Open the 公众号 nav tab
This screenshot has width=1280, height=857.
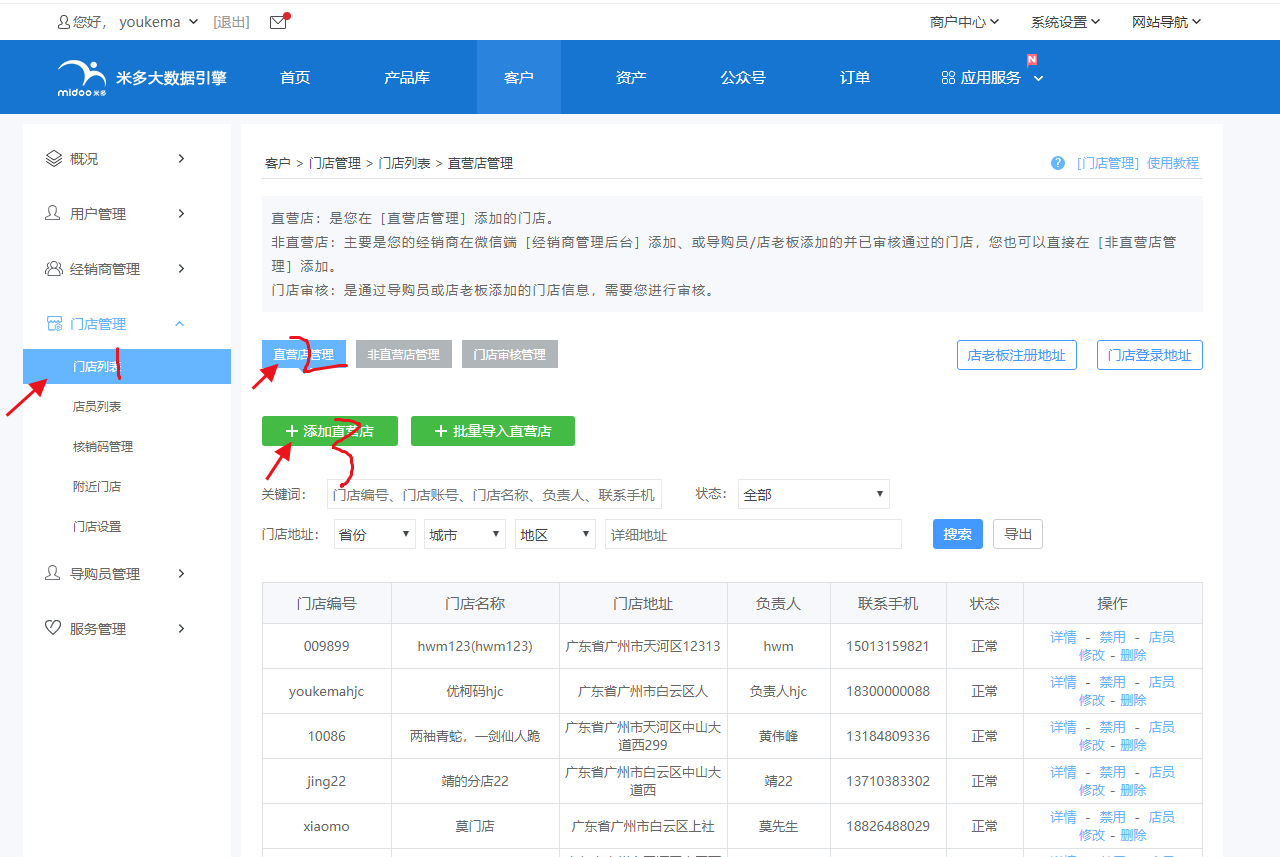pos(743,78)
